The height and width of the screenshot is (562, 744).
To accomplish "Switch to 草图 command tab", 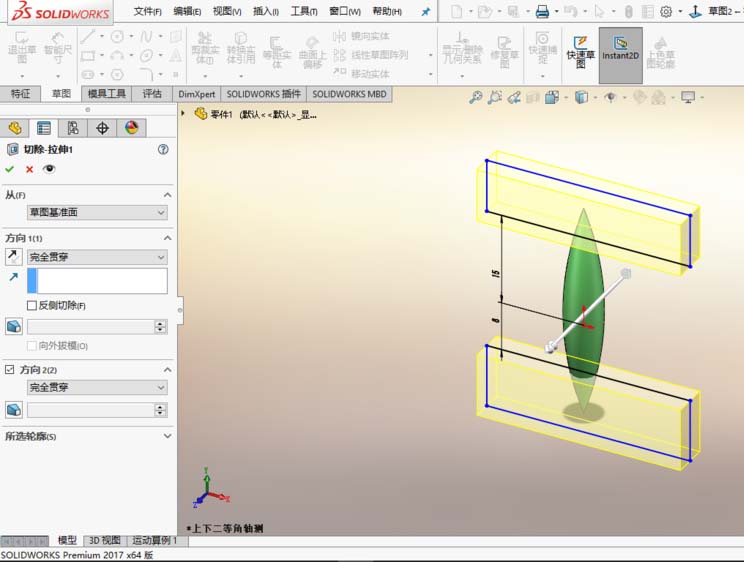I will pyautogui.click(x=61, y=94).
